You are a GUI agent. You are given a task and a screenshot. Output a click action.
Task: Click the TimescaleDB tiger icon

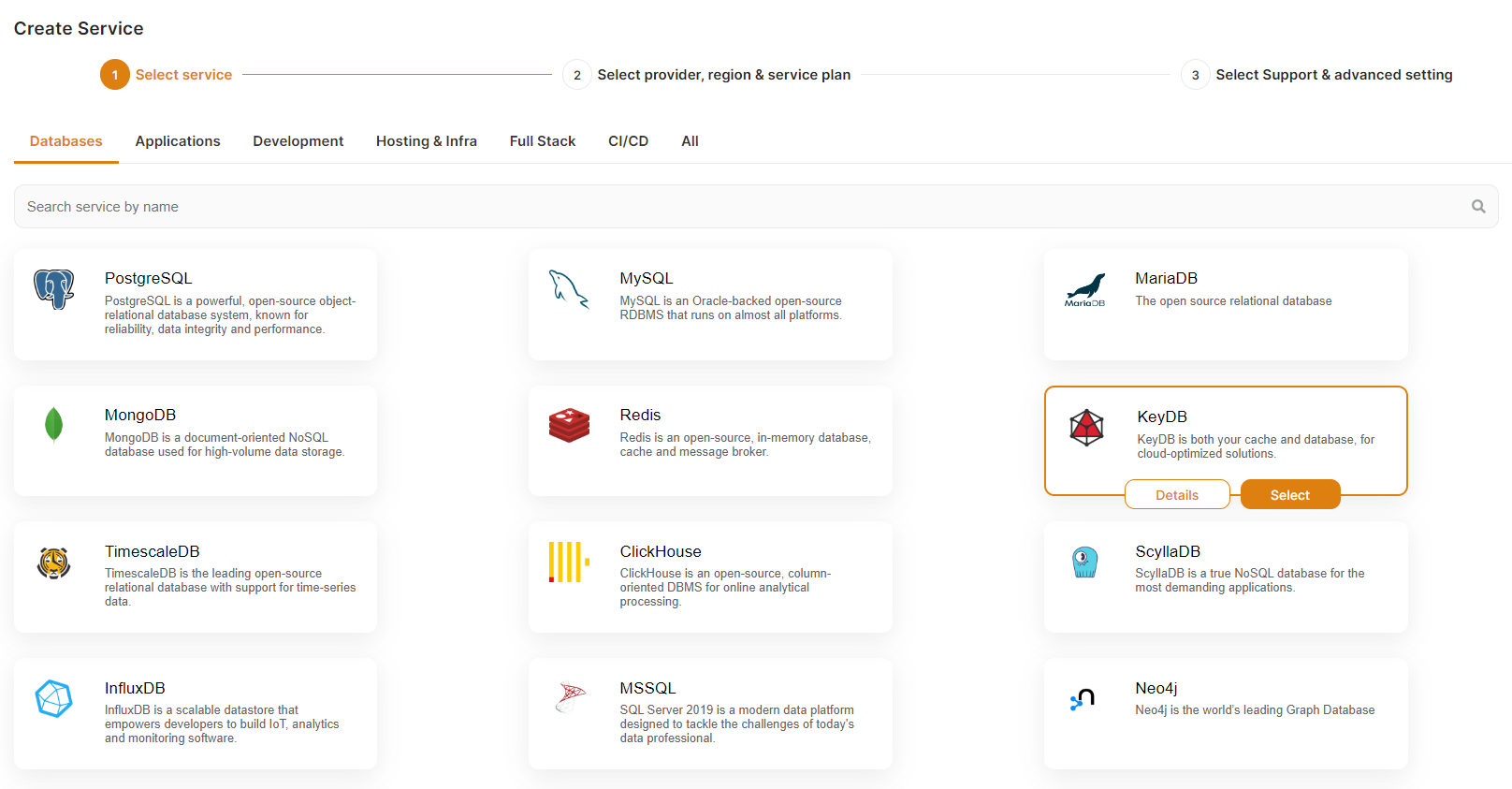[x=54, y=563]
